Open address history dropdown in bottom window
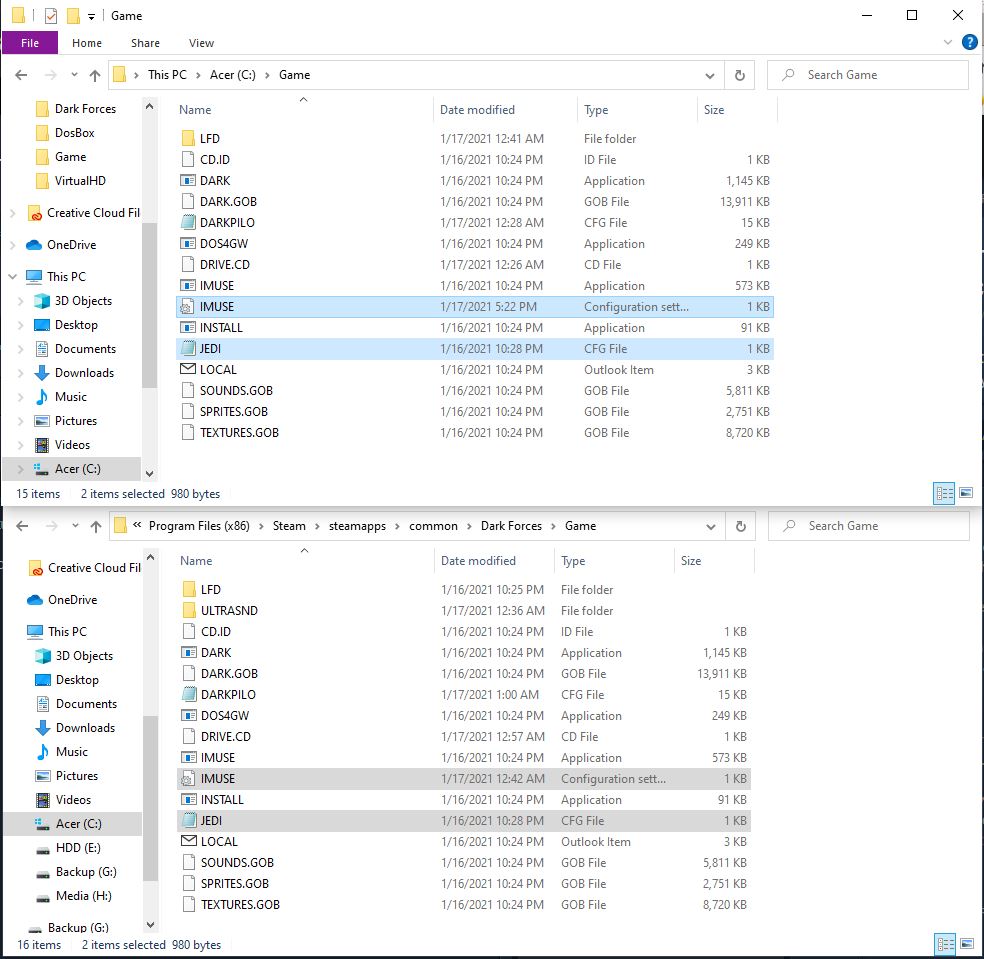Viewport: 984px width, 959px height. [x=710, y=526]
